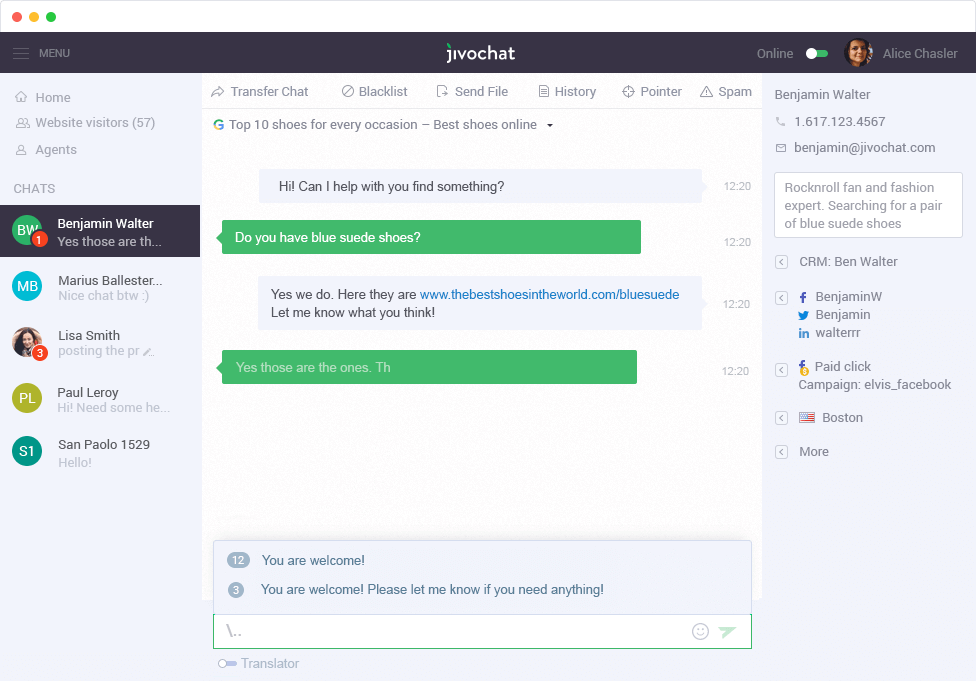Toggle the Online status switch
Viewport: 976px width, 681px height.
817,53
